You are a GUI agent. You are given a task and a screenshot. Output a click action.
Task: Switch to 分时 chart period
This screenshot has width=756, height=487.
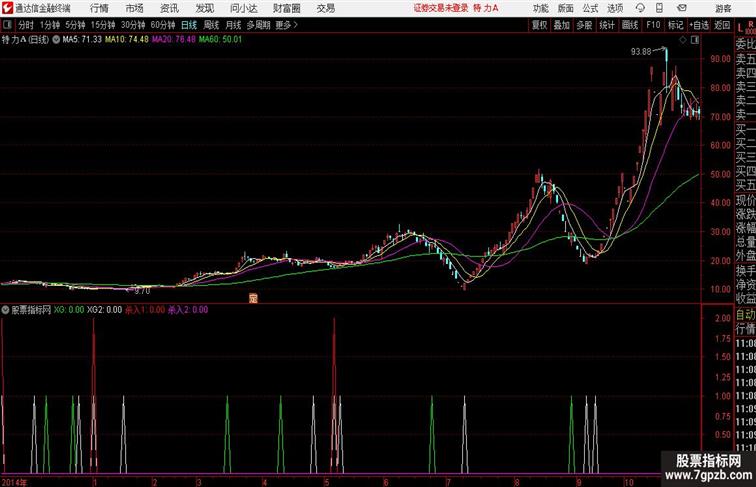pyautogui.click(x=26, y=25)
